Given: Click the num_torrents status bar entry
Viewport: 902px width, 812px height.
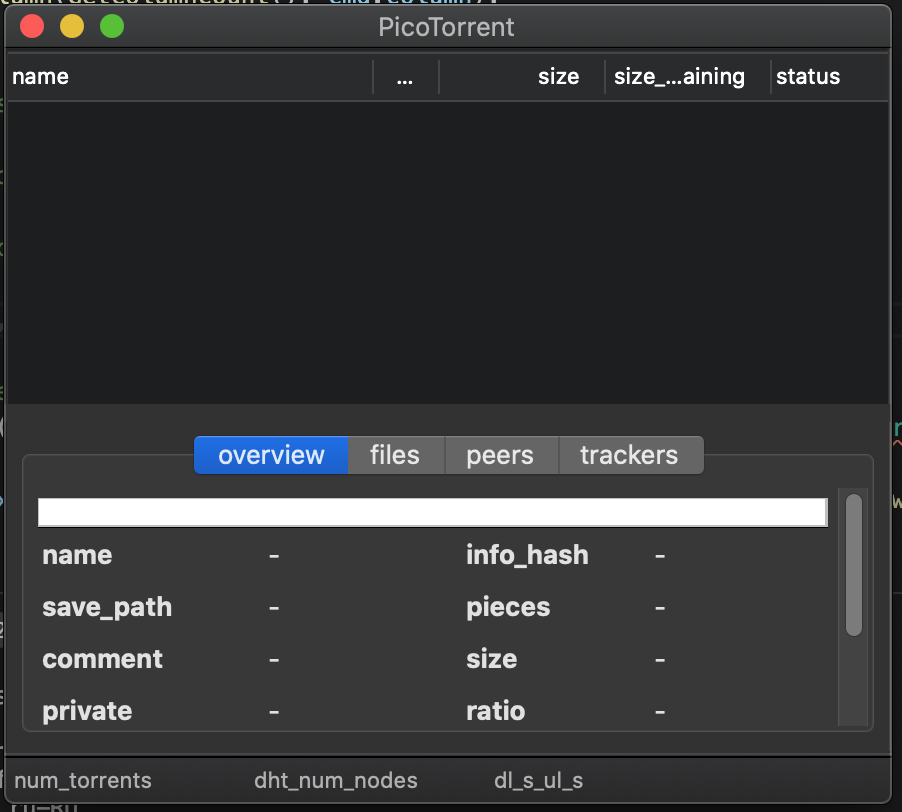Looking at the screenshot, I should pos(83,780).
